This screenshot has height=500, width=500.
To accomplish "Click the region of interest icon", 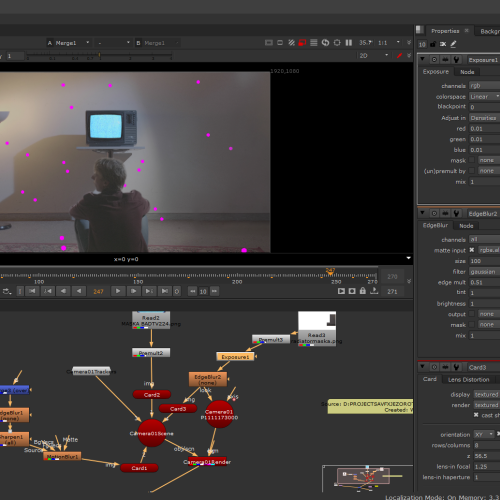I will coord(280,43).
